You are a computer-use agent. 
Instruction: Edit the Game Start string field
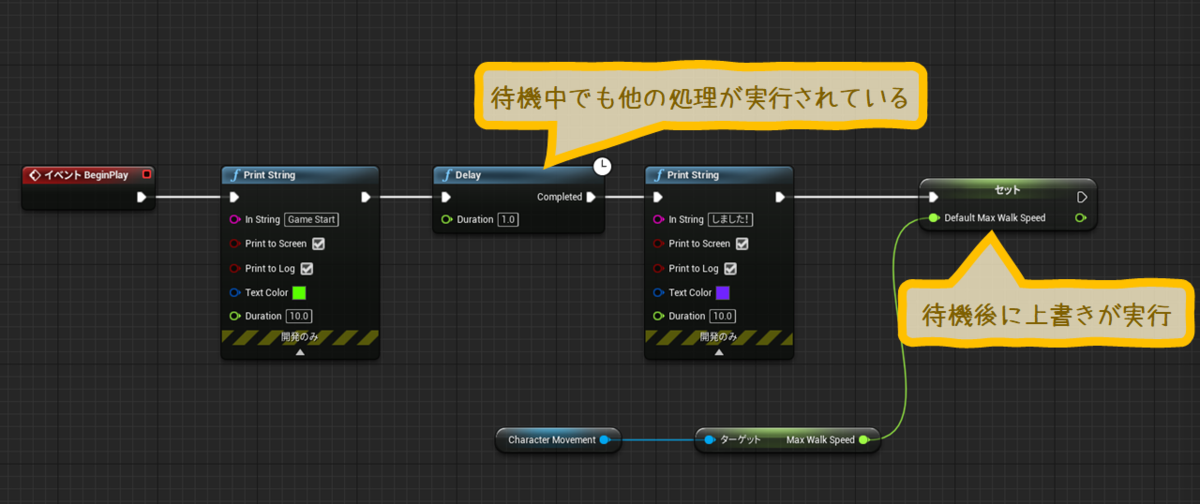312,219
